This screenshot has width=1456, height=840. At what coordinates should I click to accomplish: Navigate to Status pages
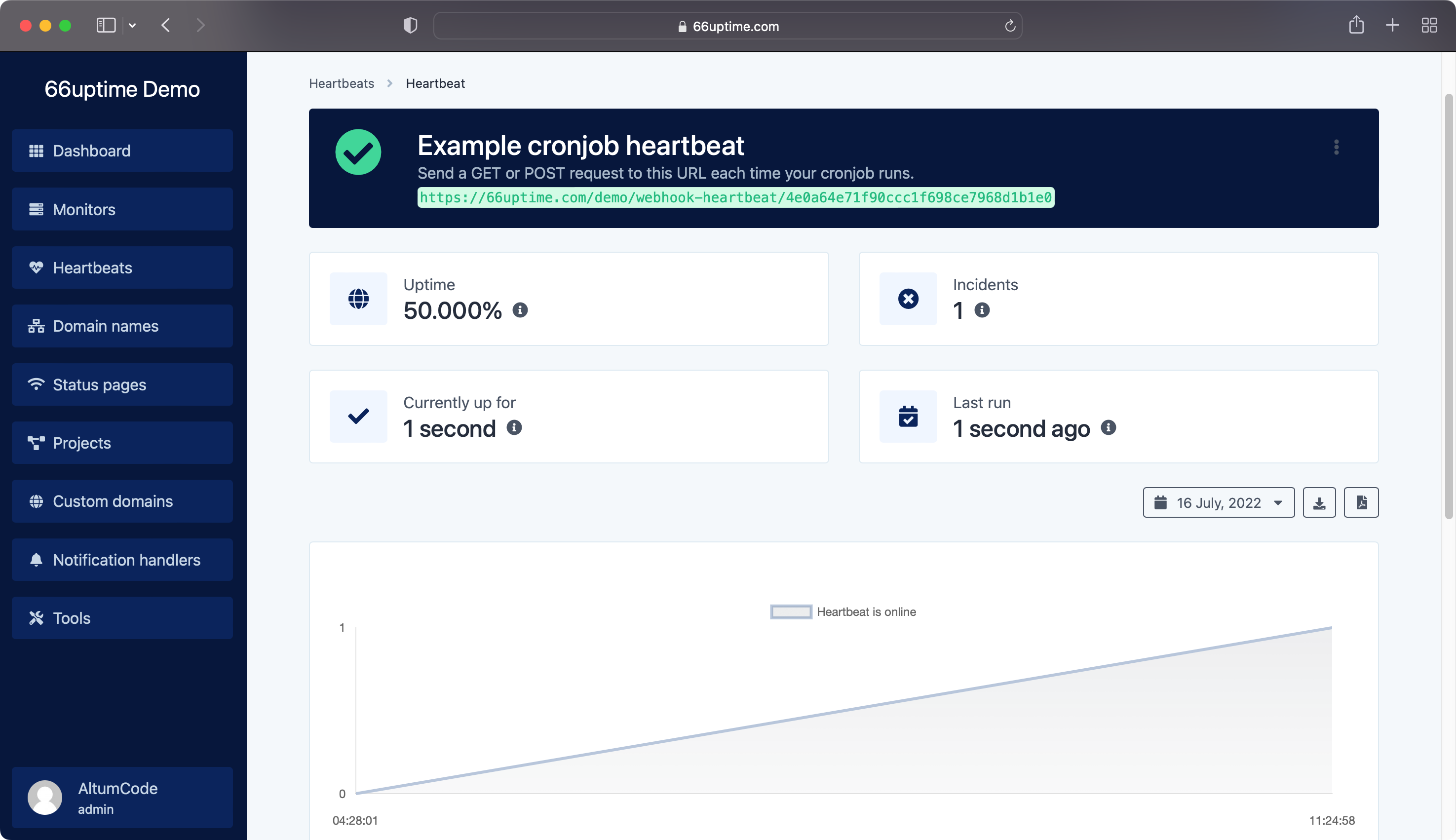tap(122, 384)
